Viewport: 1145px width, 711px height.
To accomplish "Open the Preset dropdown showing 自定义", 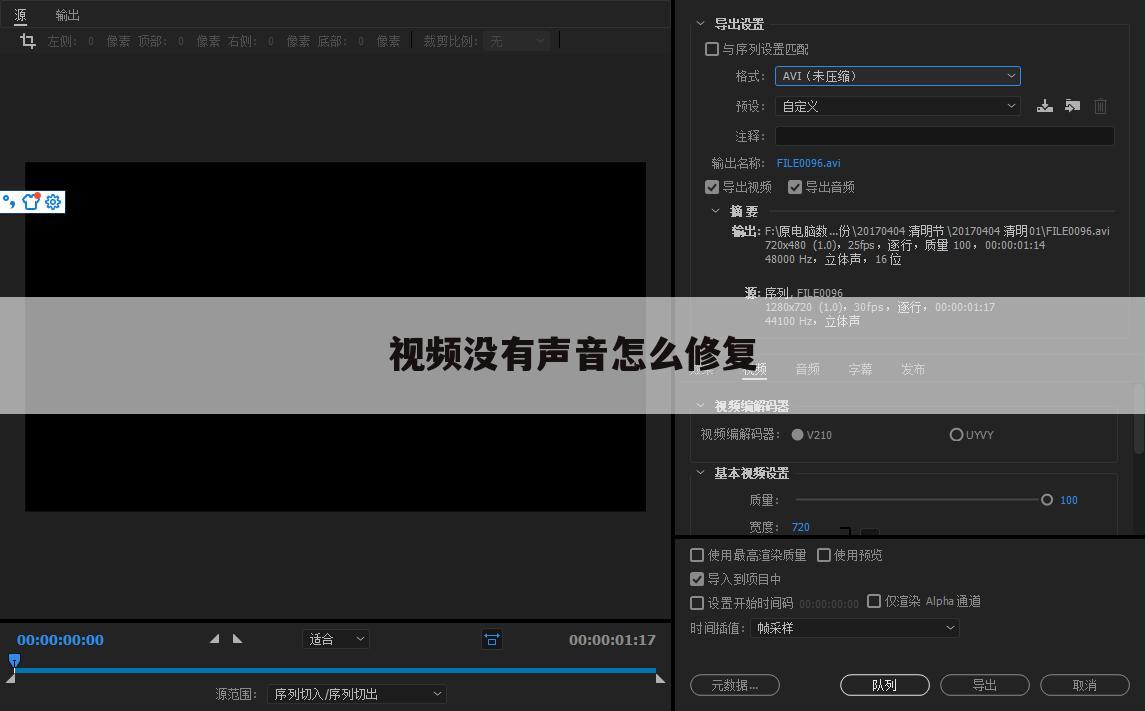I will (x=897, y=107).
